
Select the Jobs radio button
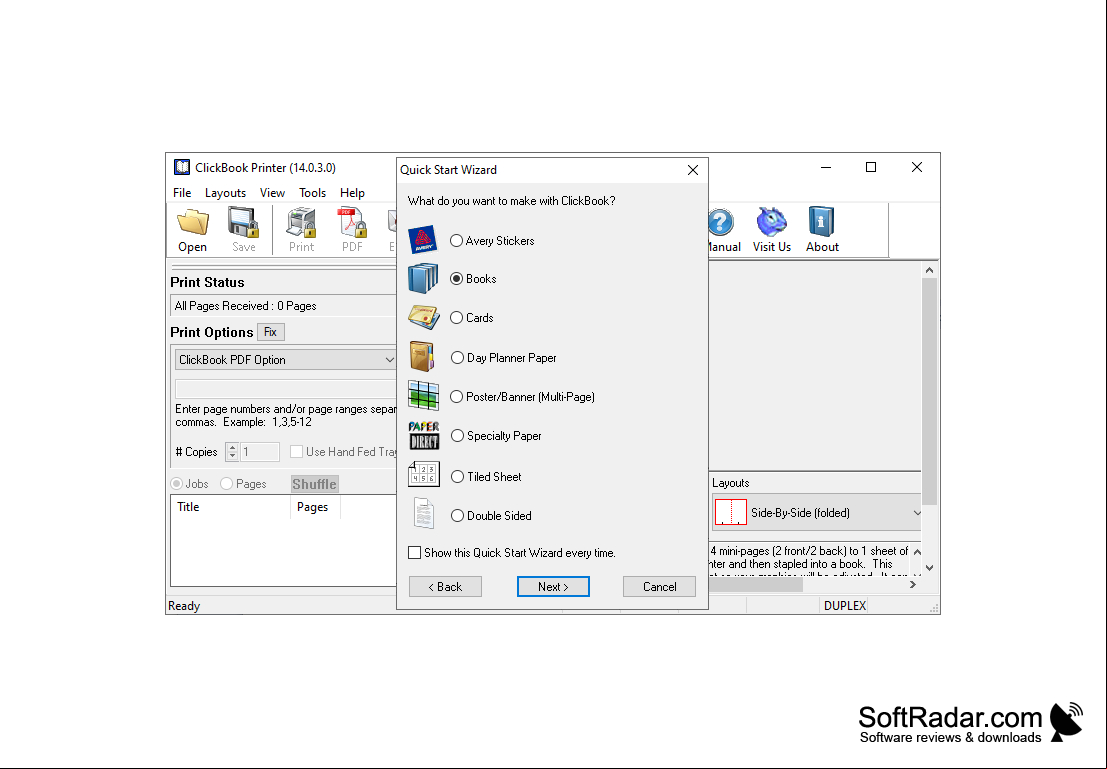pos(176,484)
